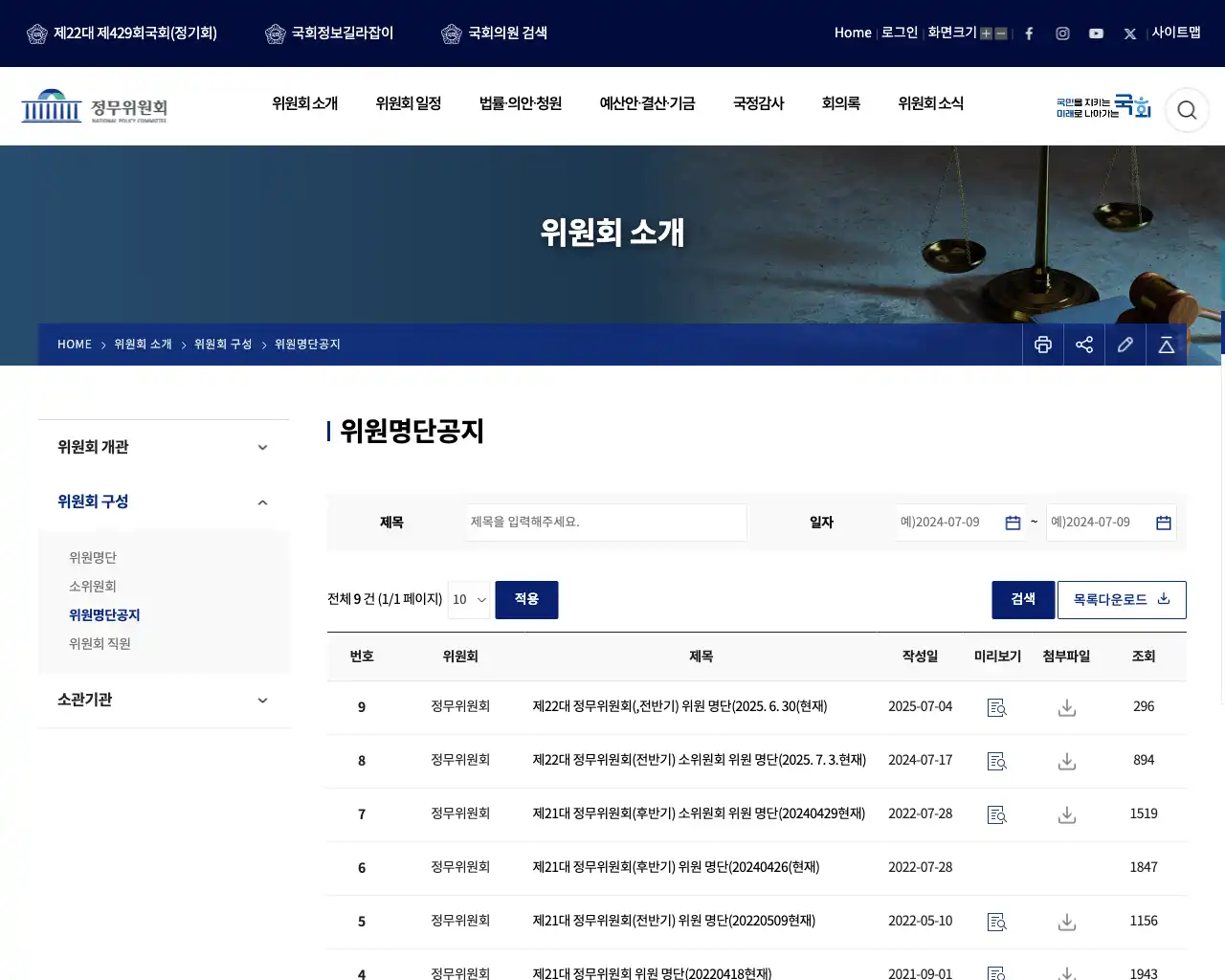
Task: Click the pencil edit icon in breadcrumb bar
Action: click(1125, 345)
